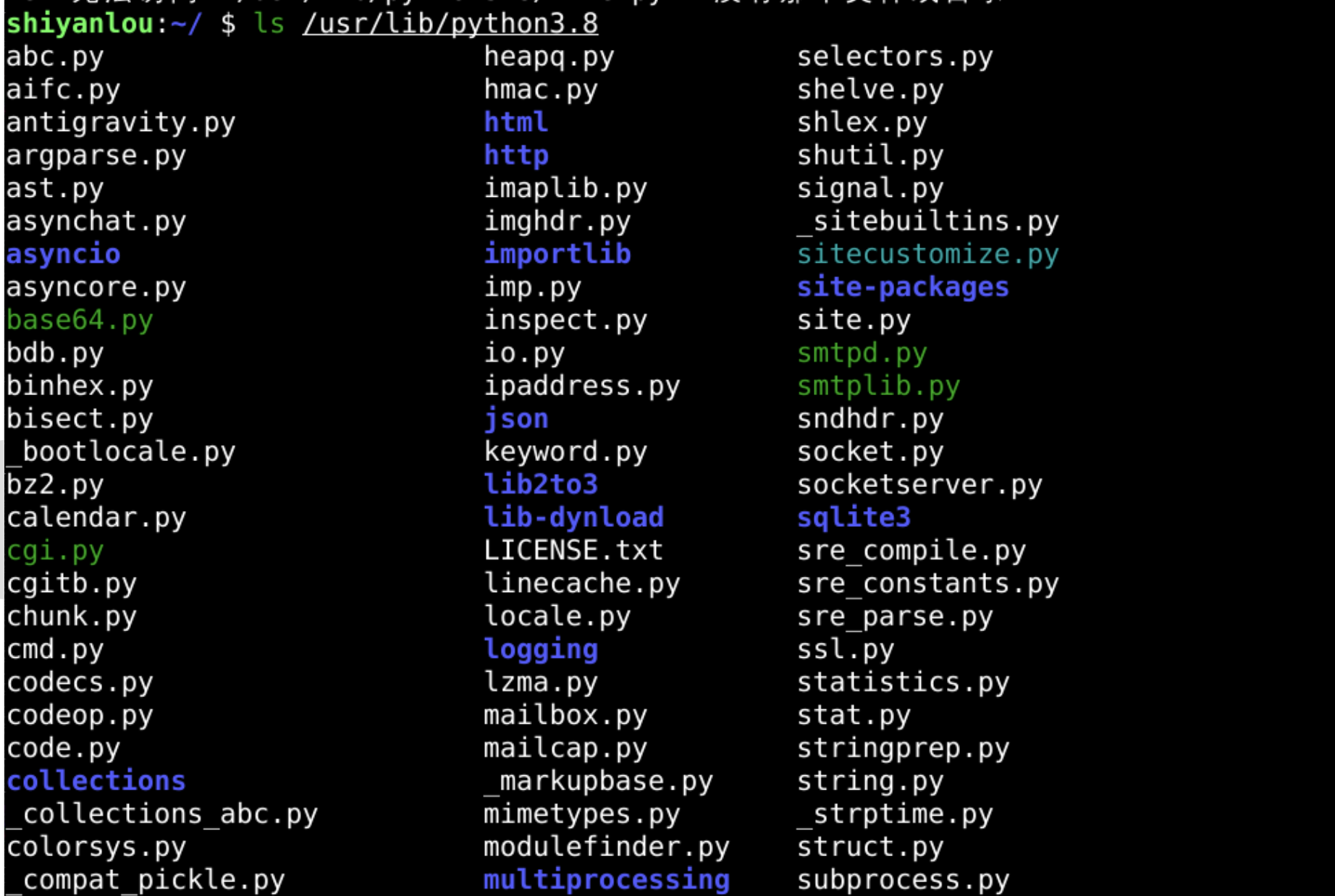The image size is (1335, 896).
Task: Click the asyncio directory name
Action: tap(63, 254)
